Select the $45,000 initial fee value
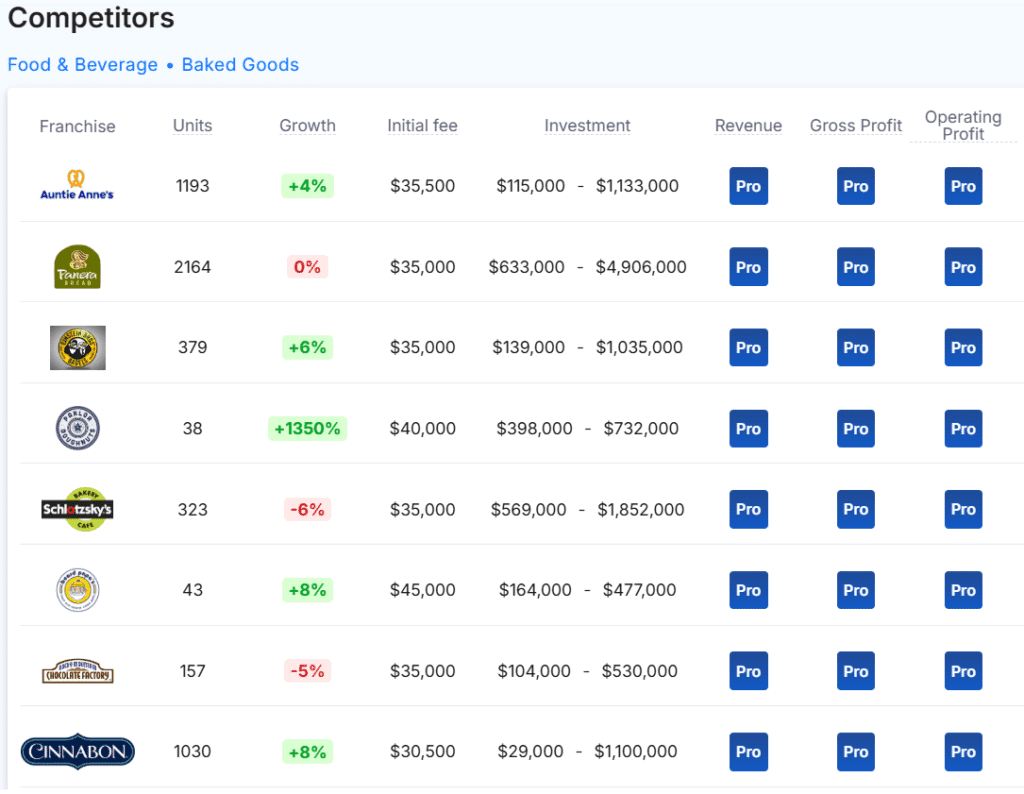Image resolution: width=1024 pixels, height=794 pixels. click(x=423, y=590)
